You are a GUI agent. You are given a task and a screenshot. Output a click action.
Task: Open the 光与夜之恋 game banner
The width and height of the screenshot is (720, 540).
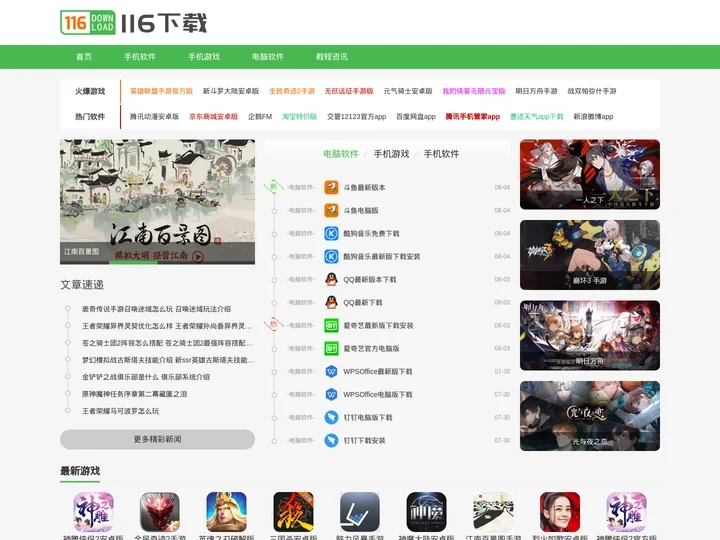point(590,416)
